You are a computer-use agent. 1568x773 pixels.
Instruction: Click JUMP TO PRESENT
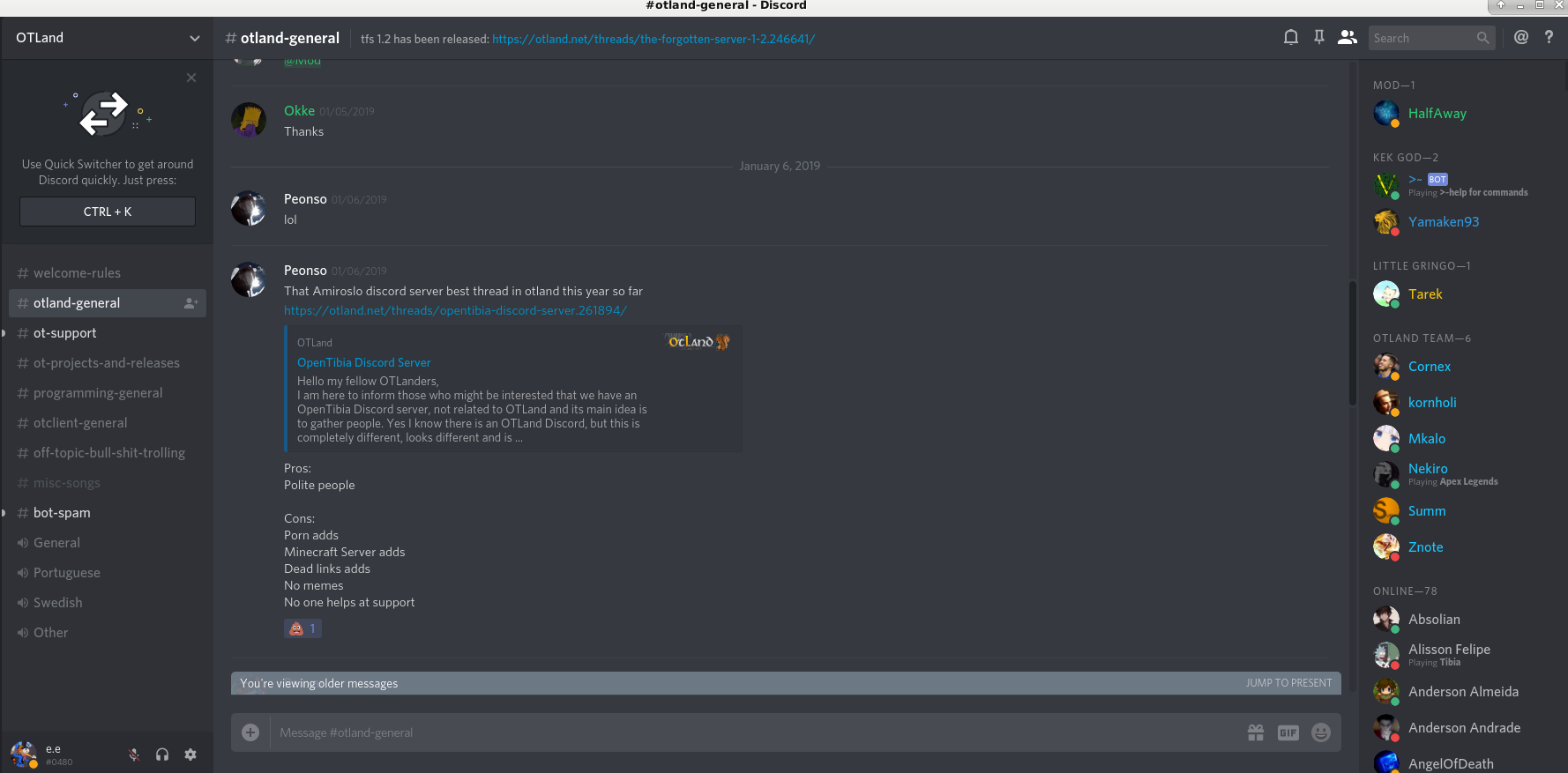click(1288, 683)
